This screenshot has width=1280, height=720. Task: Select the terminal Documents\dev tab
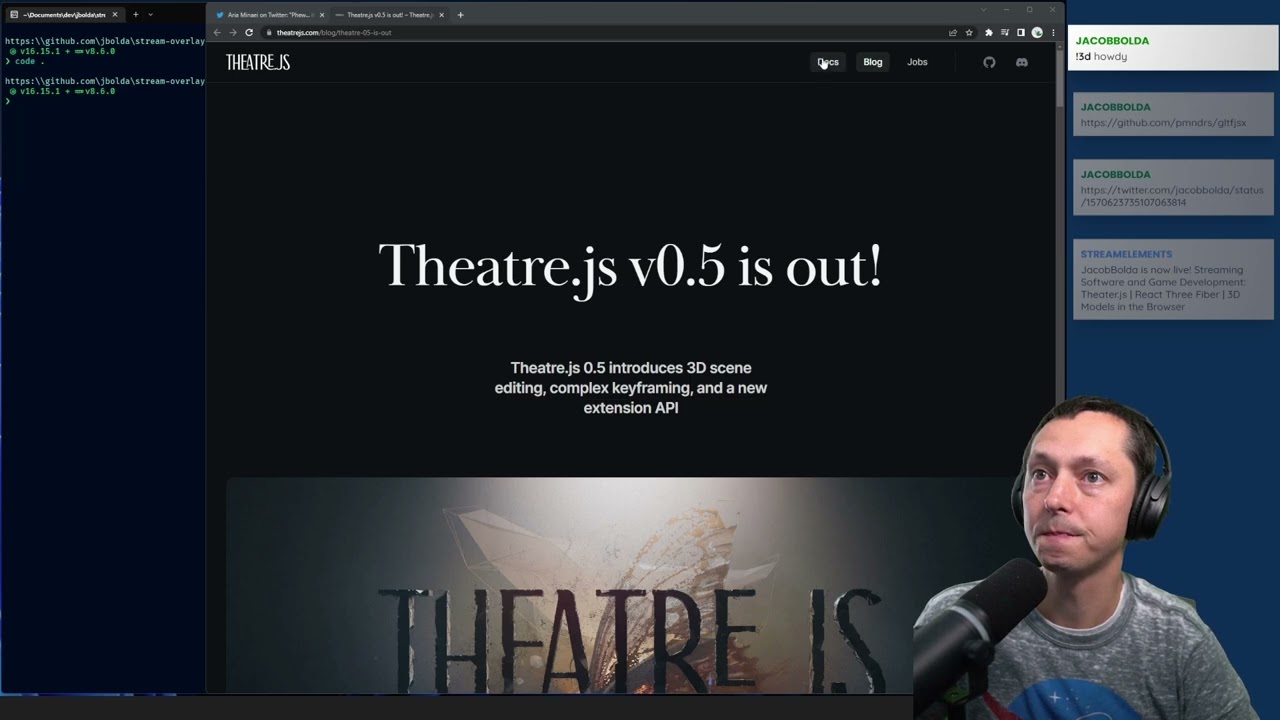(x=63, y=14)
